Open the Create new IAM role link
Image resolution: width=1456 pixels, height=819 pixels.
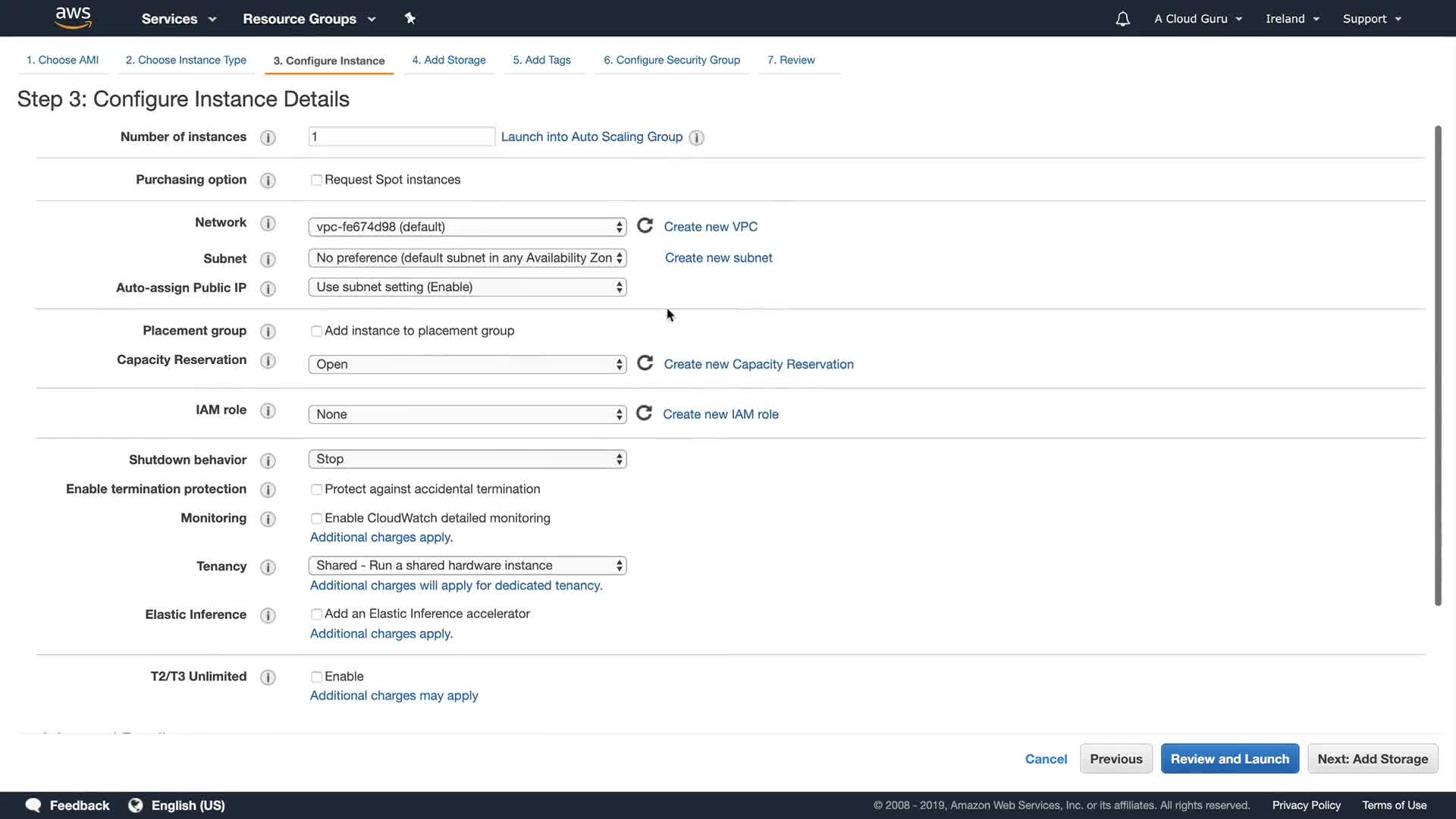point(720,414)
